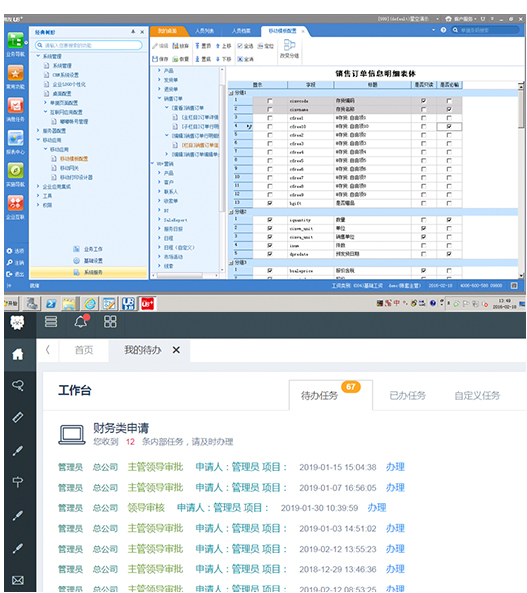
Task: Collapse the 销售订单 node in template tree
Action: [159, 98]
